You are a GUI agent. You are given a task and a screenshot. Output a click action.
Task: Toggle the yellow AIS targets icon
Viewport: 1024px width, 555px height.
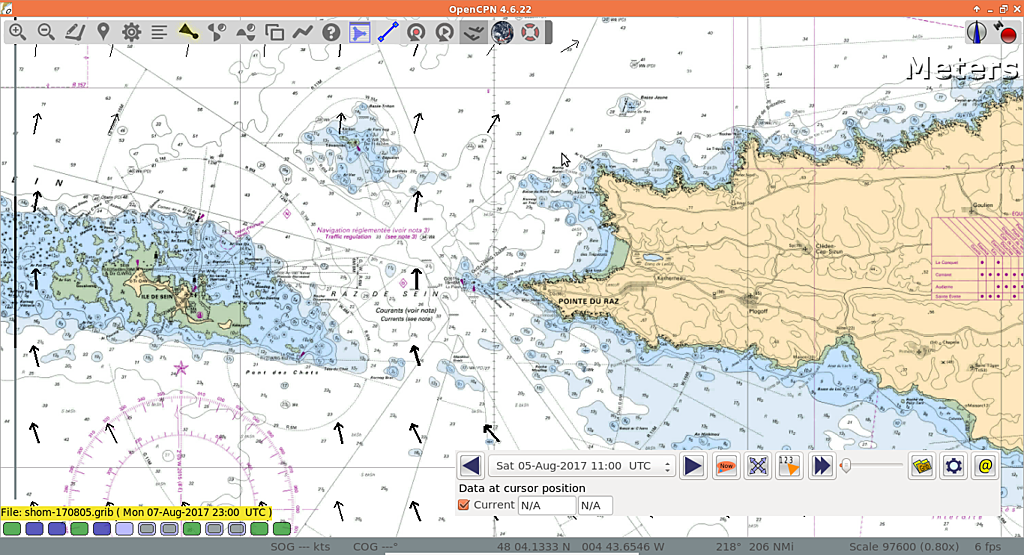[x=189, y=31]
